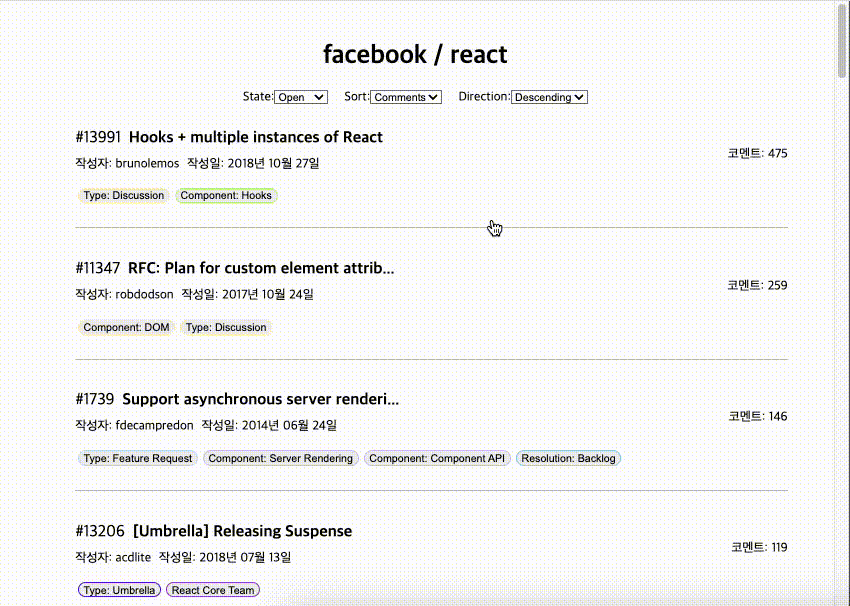Click author name brunolemos
850x606 pixels.
point(147,163)
